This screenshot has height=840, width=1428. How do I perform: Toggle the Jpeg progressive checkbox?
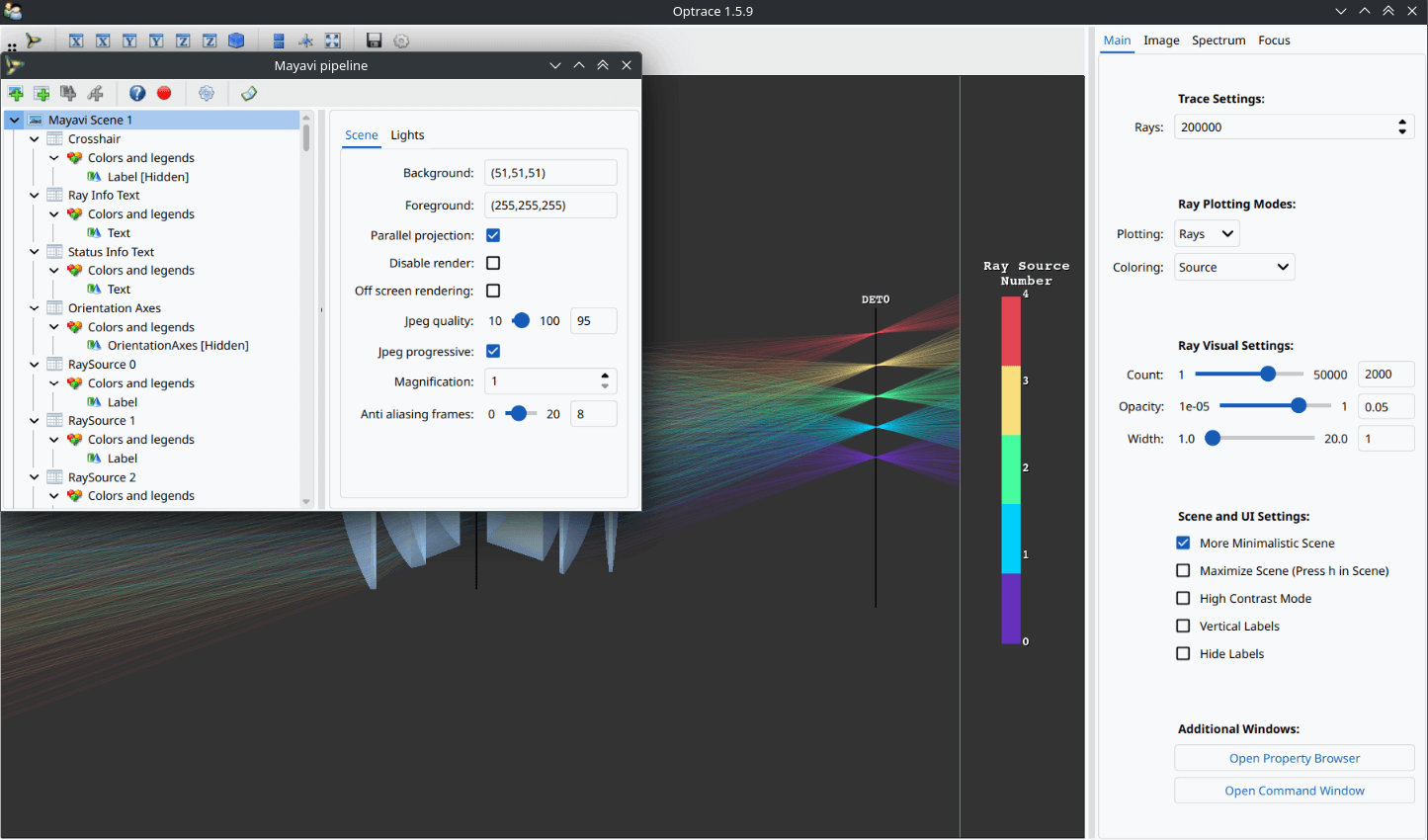493,351
